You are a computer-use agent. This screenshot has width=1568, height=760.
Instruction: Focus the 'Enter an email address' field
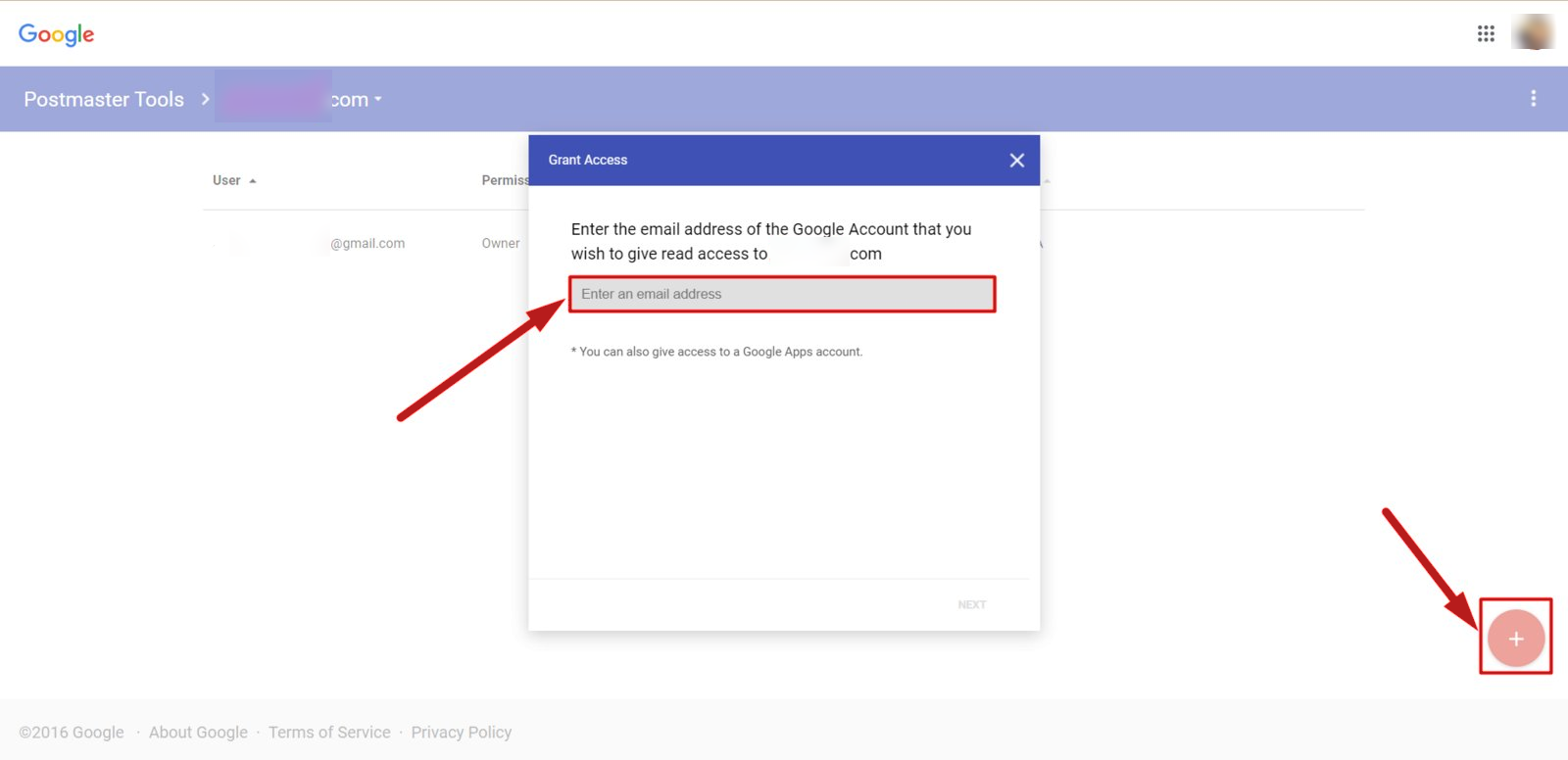782,294
